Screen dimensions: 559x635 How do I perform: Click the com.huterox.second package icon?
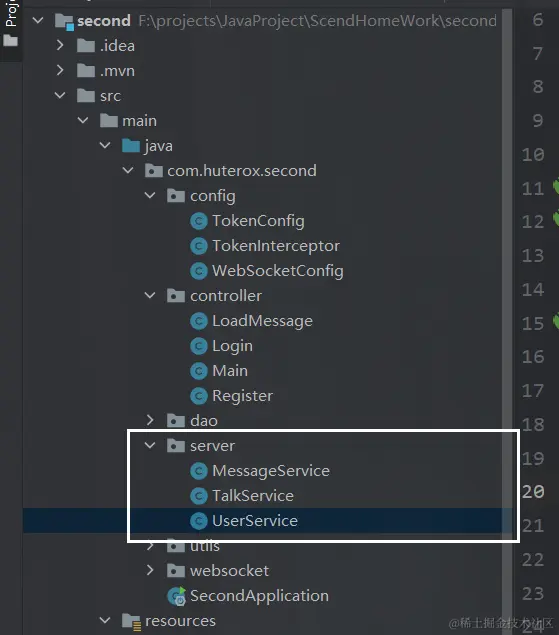[154, 171]
